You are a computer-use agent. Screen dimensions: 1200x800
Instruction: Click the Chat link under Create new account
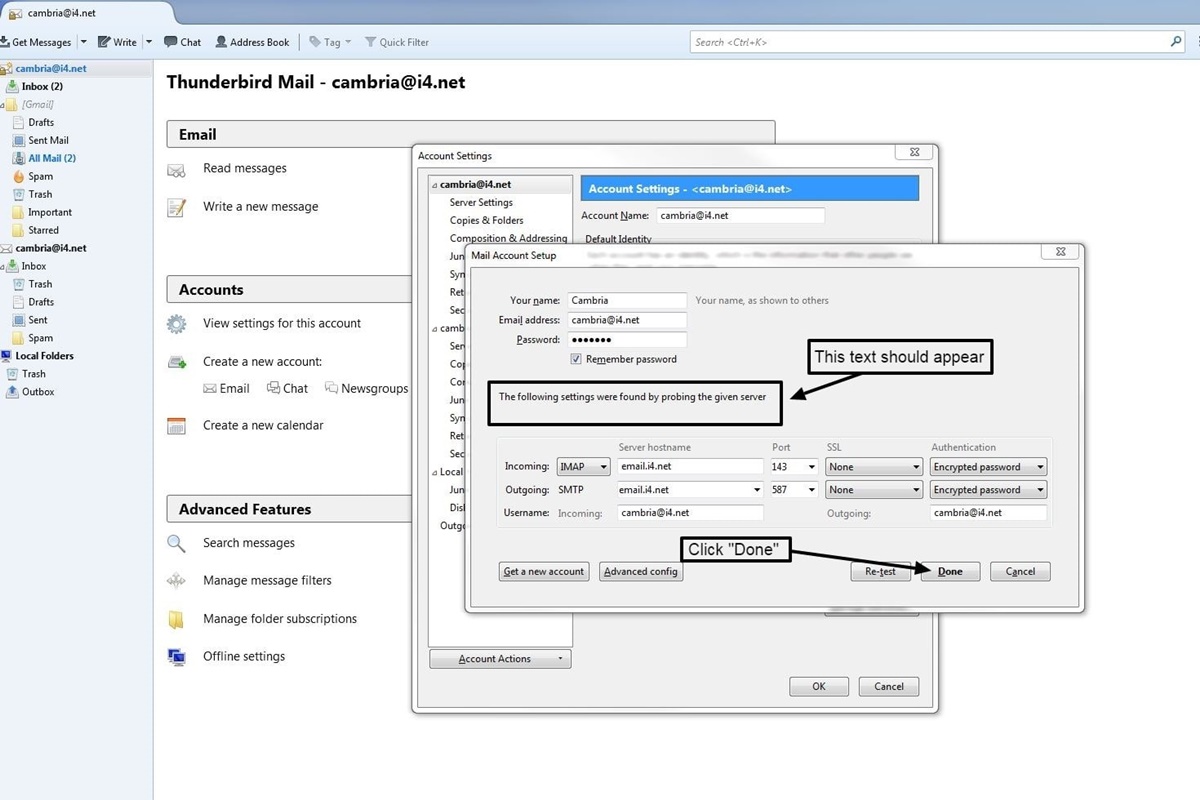pyautogui.click(x=287, y=388)
